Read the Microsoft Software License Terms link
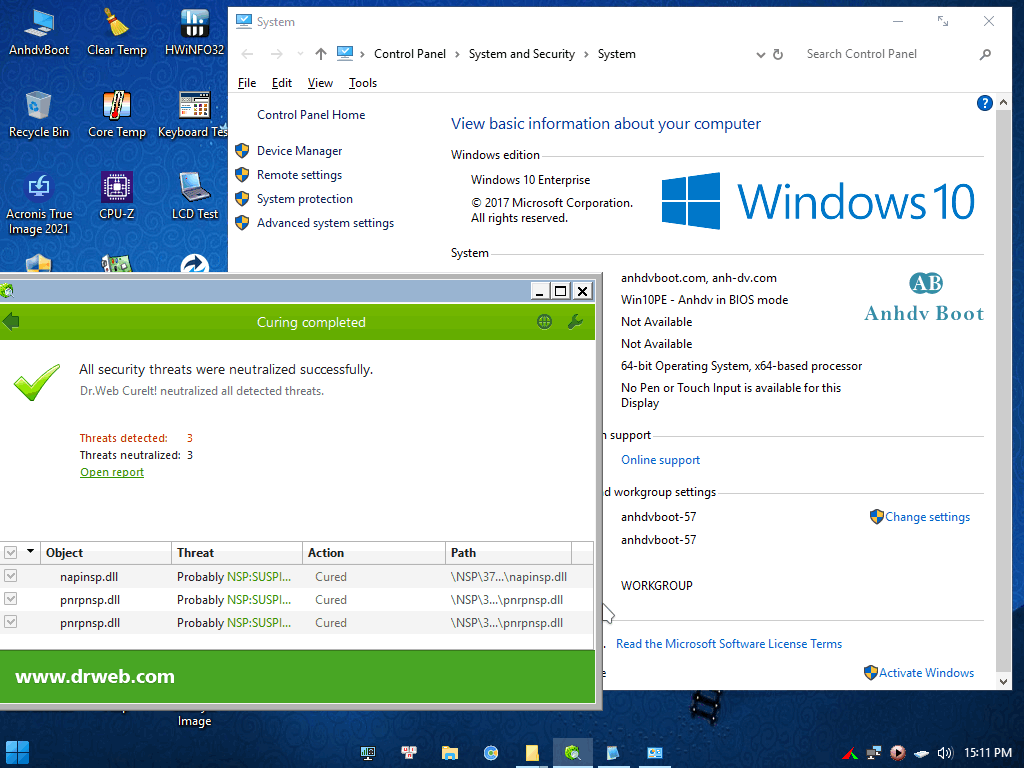1024x768 pixels. (729, 644)
